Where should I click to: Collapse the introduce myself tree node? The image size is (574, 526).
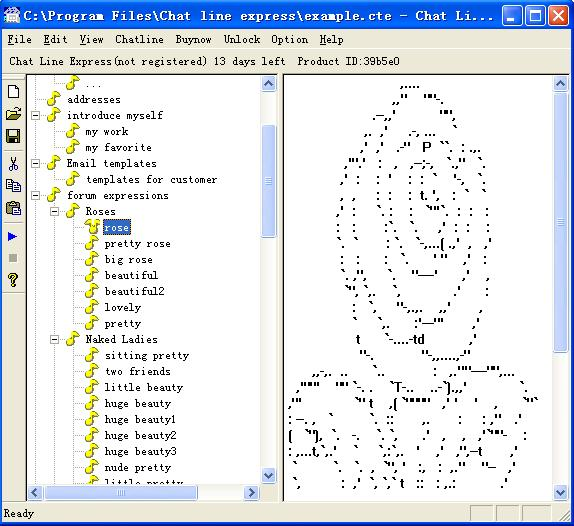[x=36, y=116]
